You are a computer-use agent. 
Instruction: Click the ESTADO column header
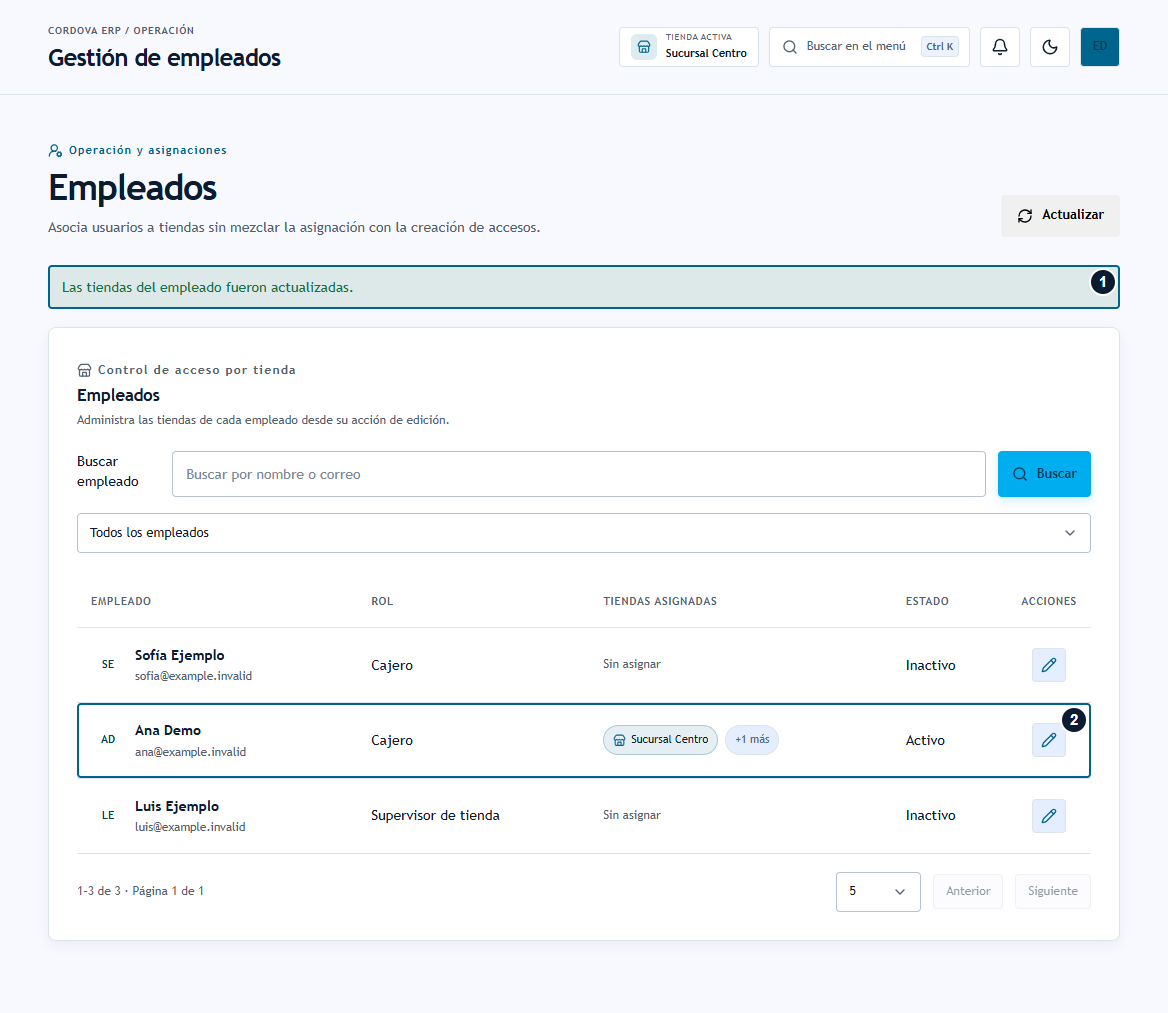[927, 601]
